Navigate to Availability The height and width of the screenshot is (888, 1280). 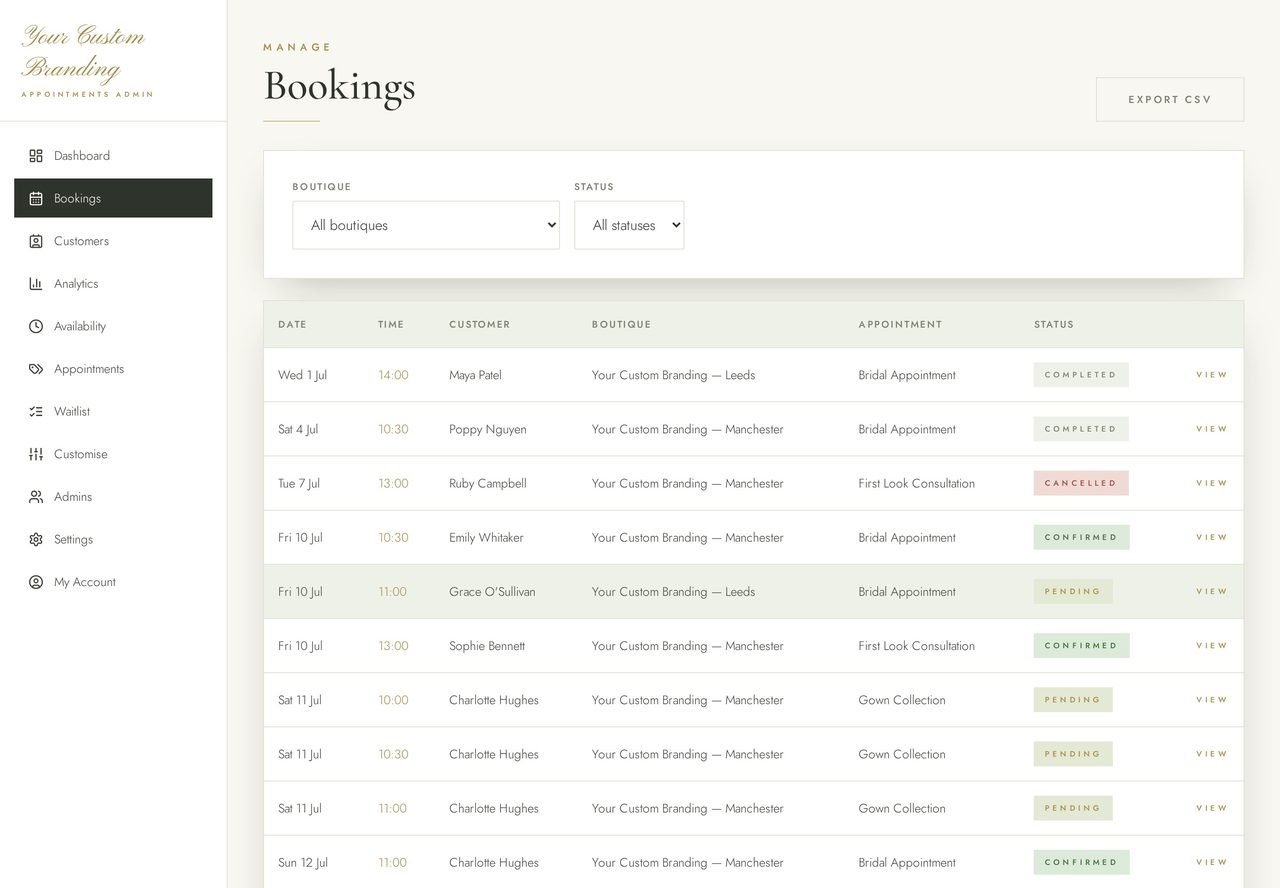pos(113,327)
